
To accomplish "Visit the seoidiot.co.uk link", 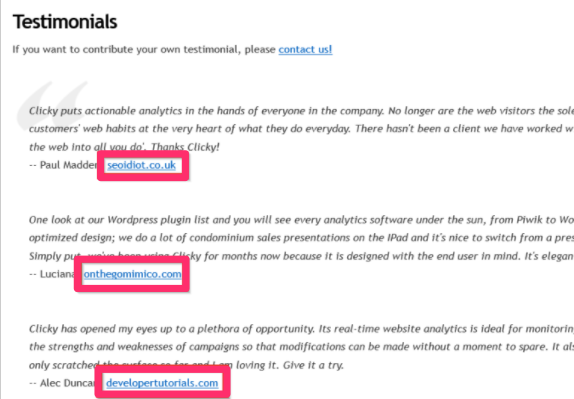I will point(141,165).
